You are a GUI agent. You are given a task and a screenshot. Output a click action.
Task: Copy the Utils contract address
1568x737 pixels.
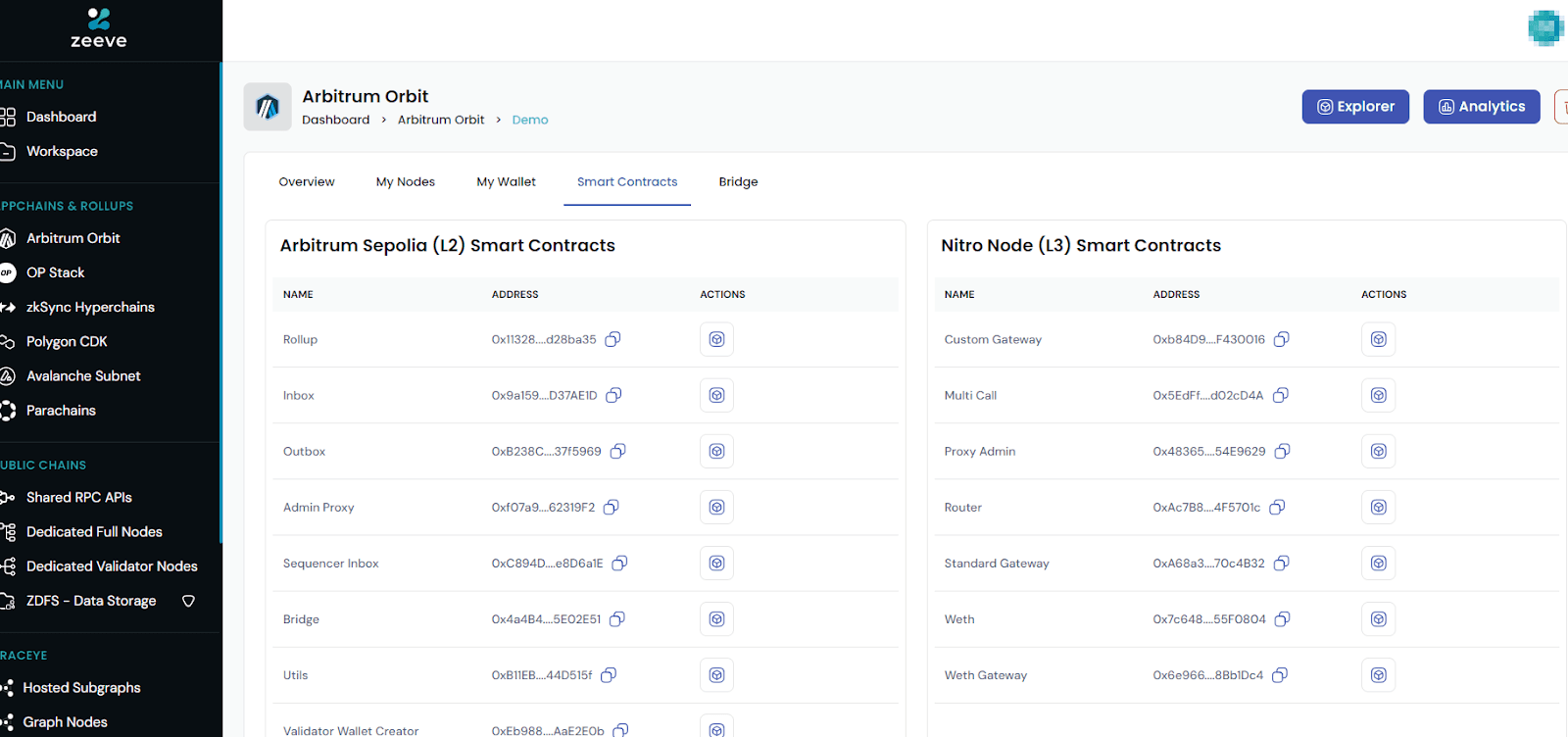point(609,674)
